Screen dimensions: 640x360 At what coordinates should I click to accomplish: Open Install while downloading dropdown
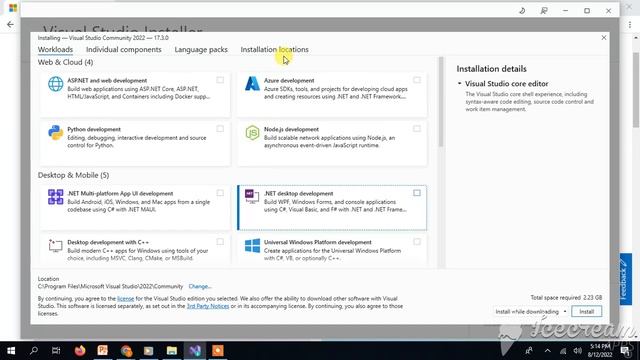[530, 311]
